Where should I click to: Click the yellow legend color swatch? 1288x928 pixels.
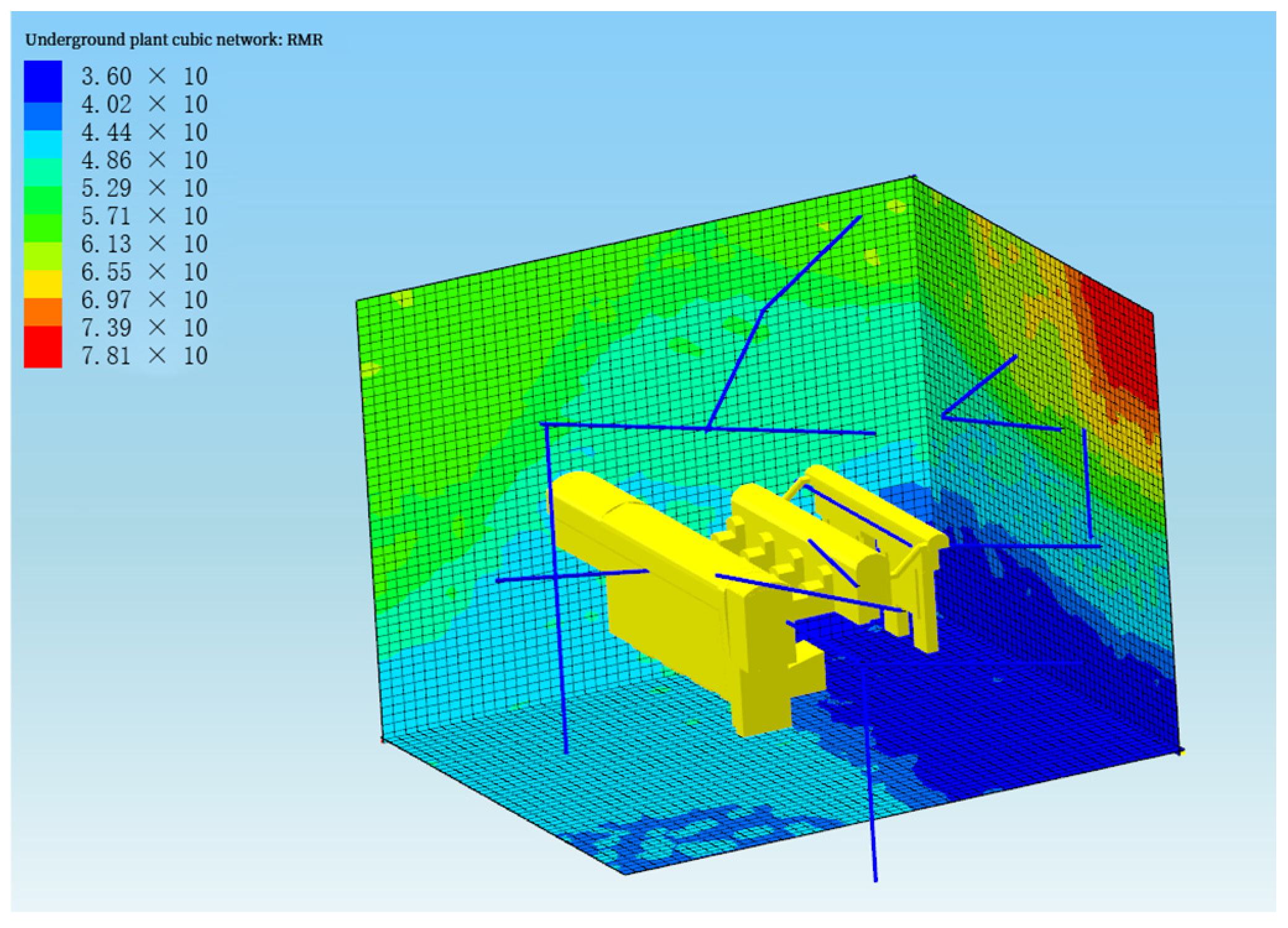(x=43, y=283)
